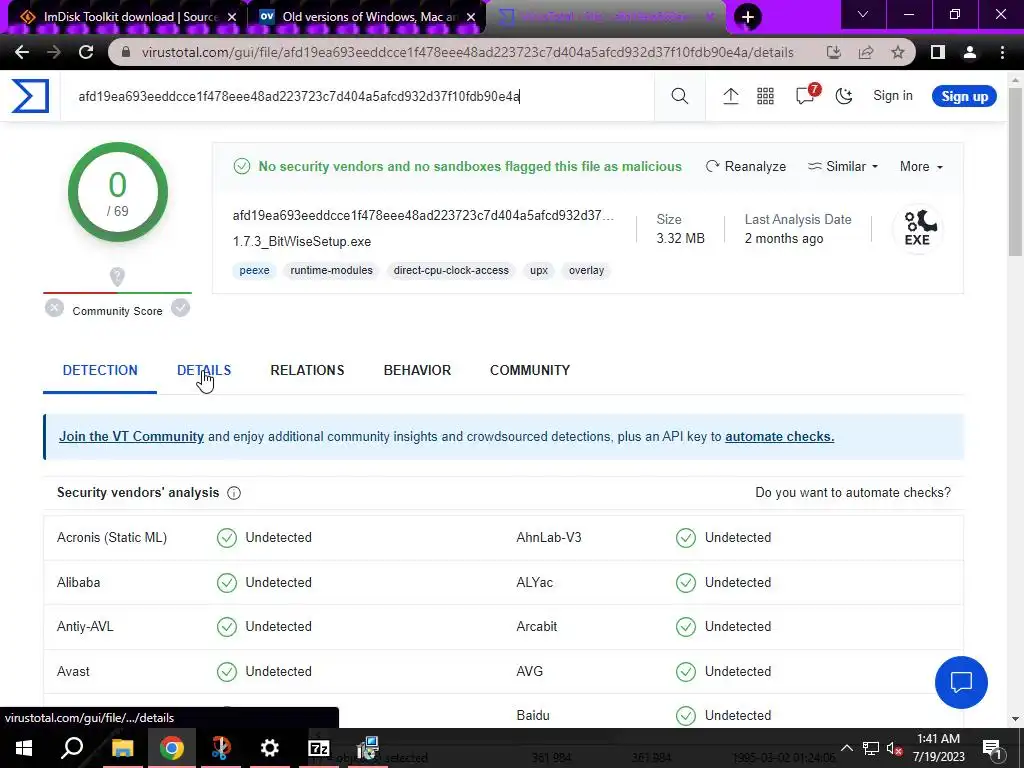
Task: Toggle the browser side panel icon
Action: [x=938, y=52]
